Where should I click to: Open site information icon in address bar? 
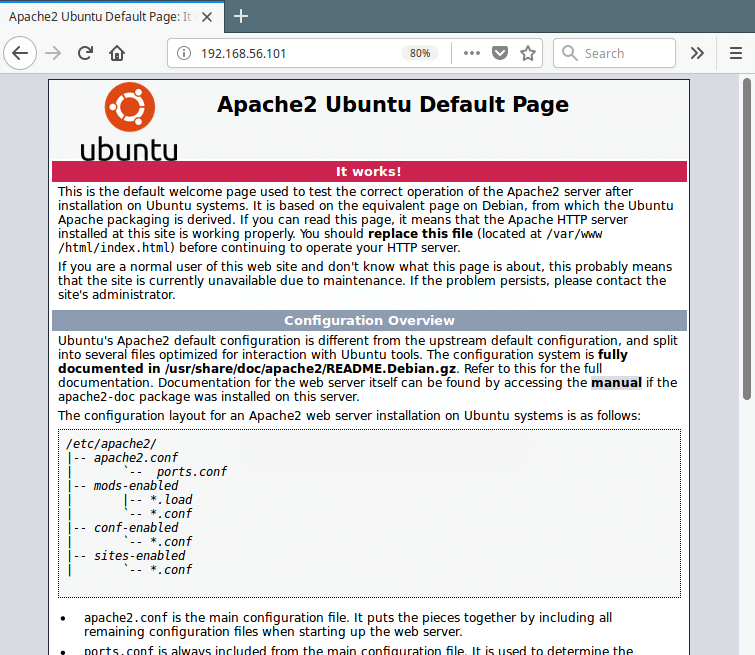pyautogui.click(x=183, y=53)
